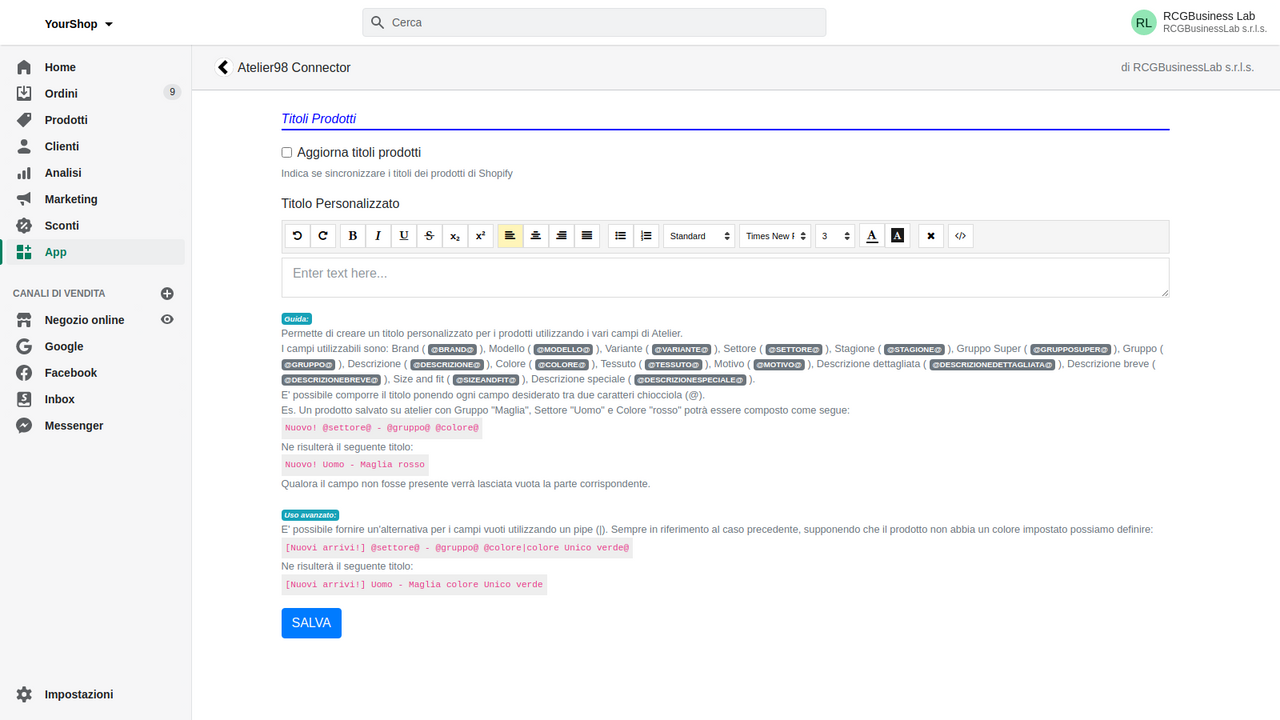
Task: Click the @STAGIONE@ field tag
Action: click(915, 350)
